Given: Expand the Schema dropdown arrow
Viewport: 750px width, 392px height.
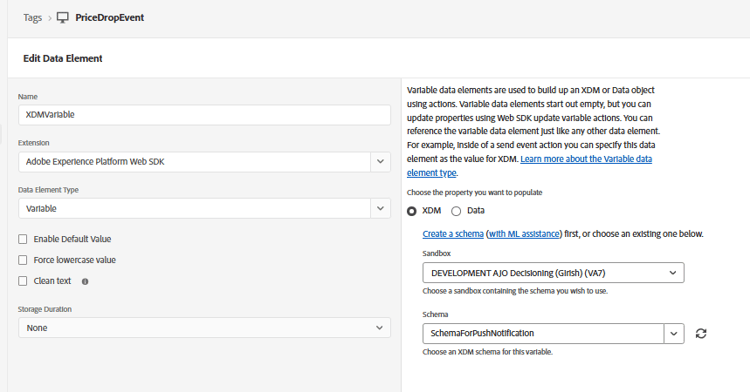Looking at the screenshot, I should click(674, 333).
